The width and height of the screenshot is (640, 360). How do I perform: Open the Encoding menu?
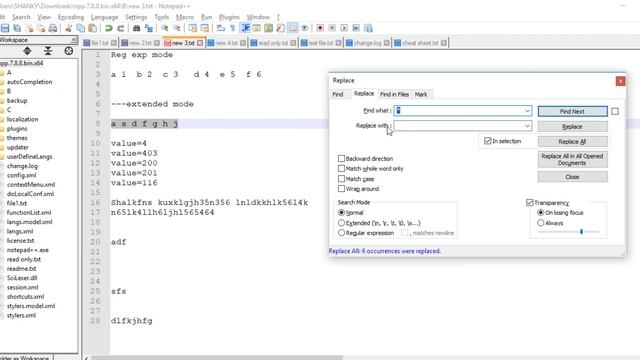coord(71,17)
